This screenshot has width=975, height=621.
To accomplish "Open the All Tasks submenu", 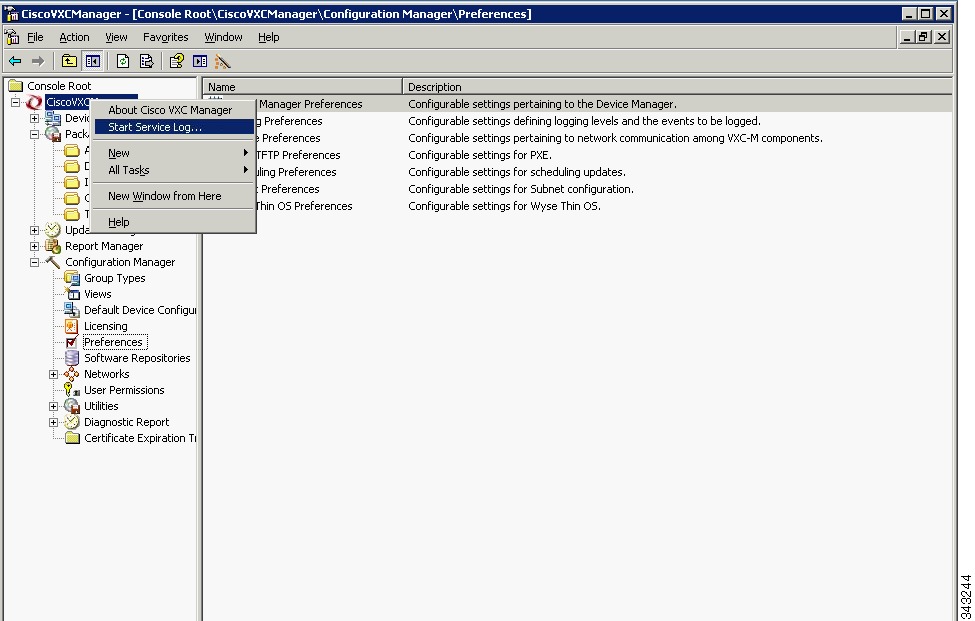I will tap(174, 170).
